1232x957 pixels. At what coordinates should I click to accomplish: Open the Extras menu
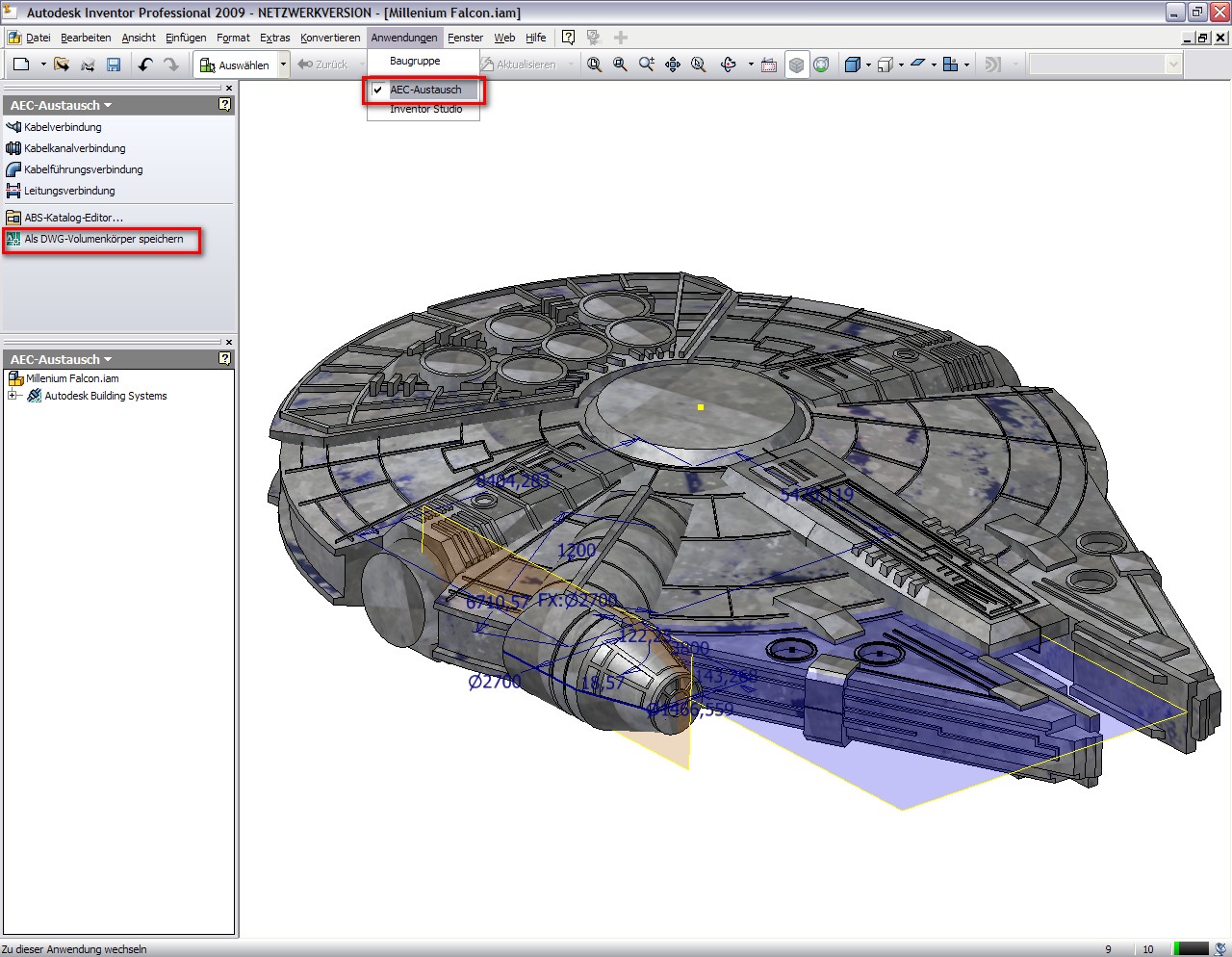(274, 38)
